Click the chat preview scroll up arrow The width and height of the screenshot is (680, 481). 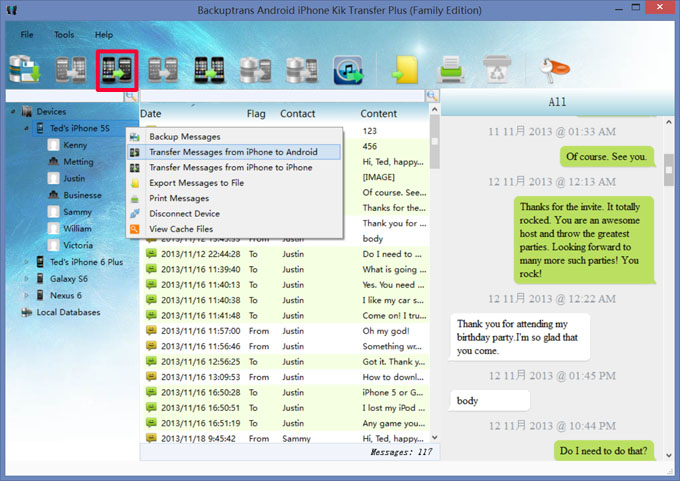pos(669,123)
